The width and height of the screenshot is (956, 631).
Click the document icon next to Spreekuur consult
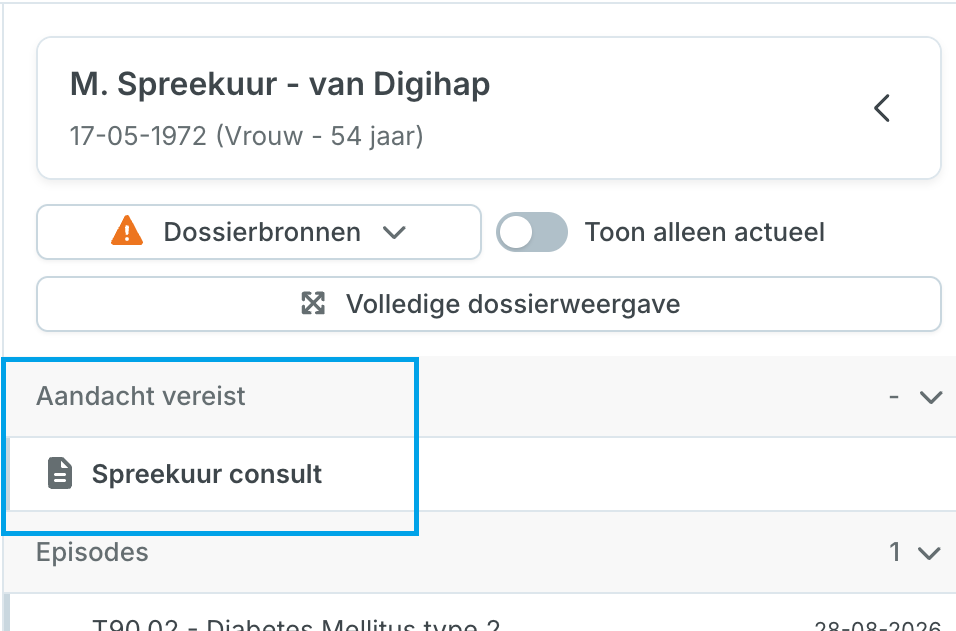coord(60,474)
